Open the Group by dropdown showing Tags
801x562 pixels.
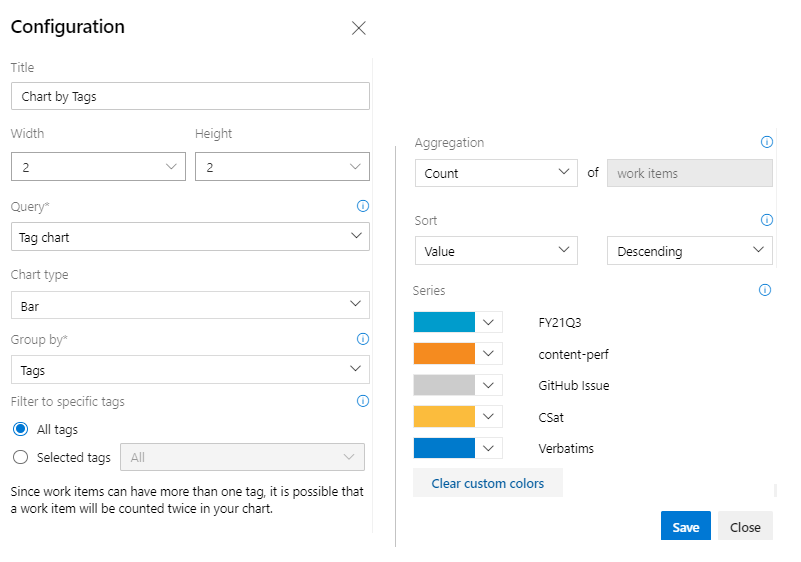190,369
